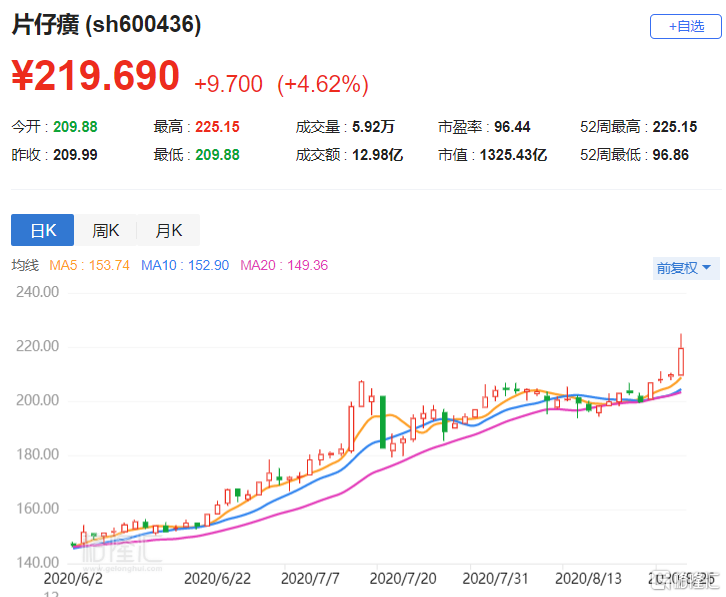726x597 pixels.
Task: Add stock via +自选 button
Action: [685, 26]
